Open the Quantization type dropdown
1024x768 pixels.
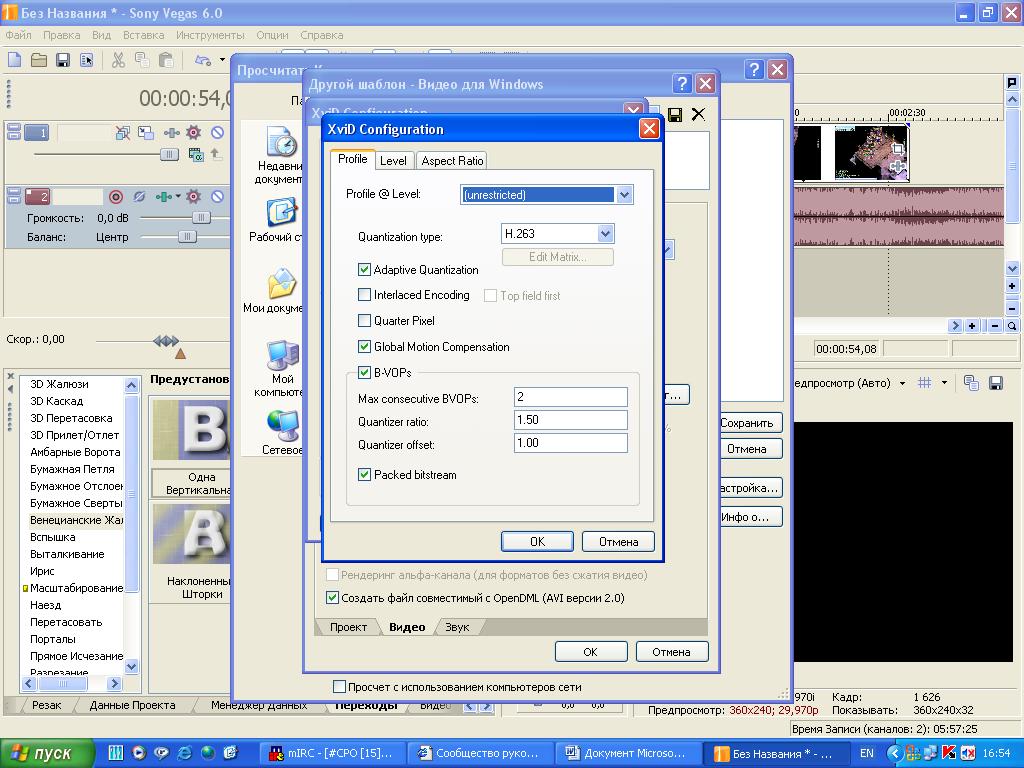click(x=605, y=234)
